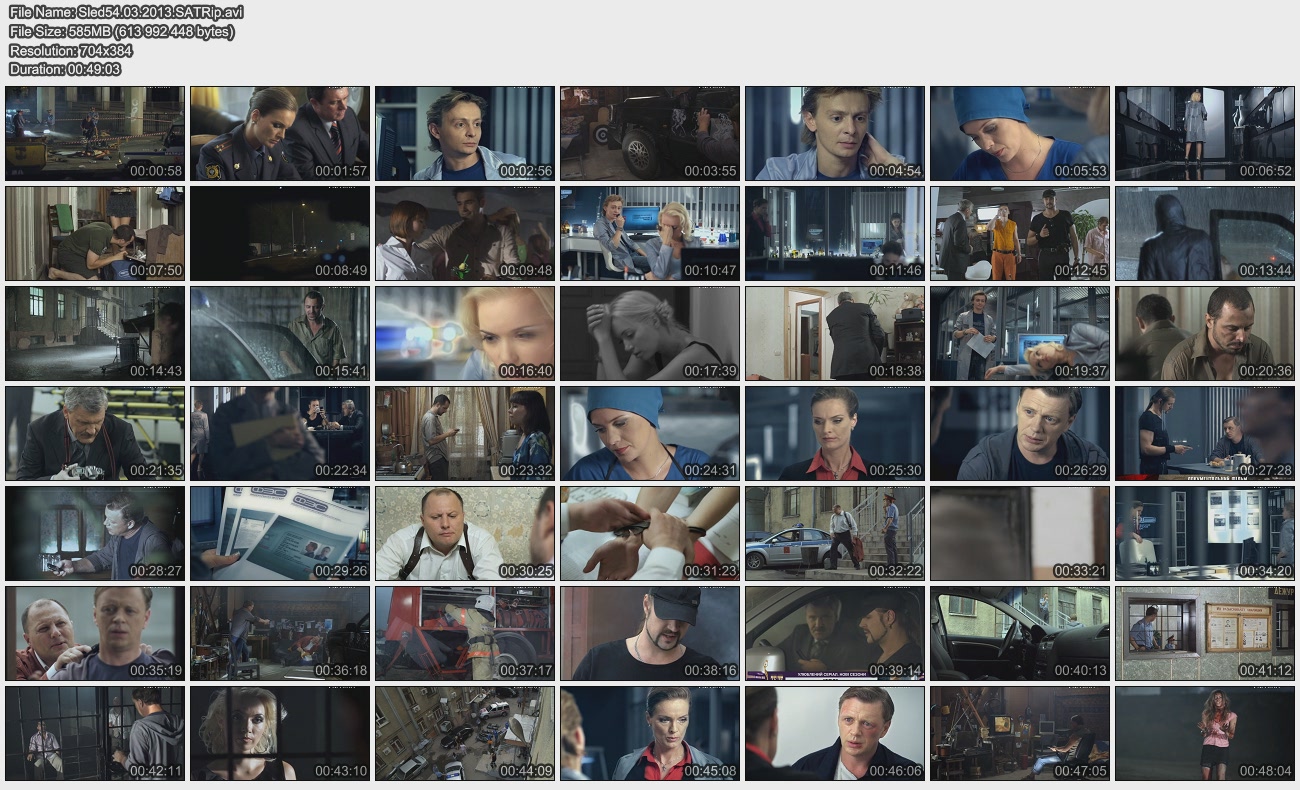The image size is (1300, 790).
Task: Choose the frame at 00:25:30
Action: click(835, 433)
